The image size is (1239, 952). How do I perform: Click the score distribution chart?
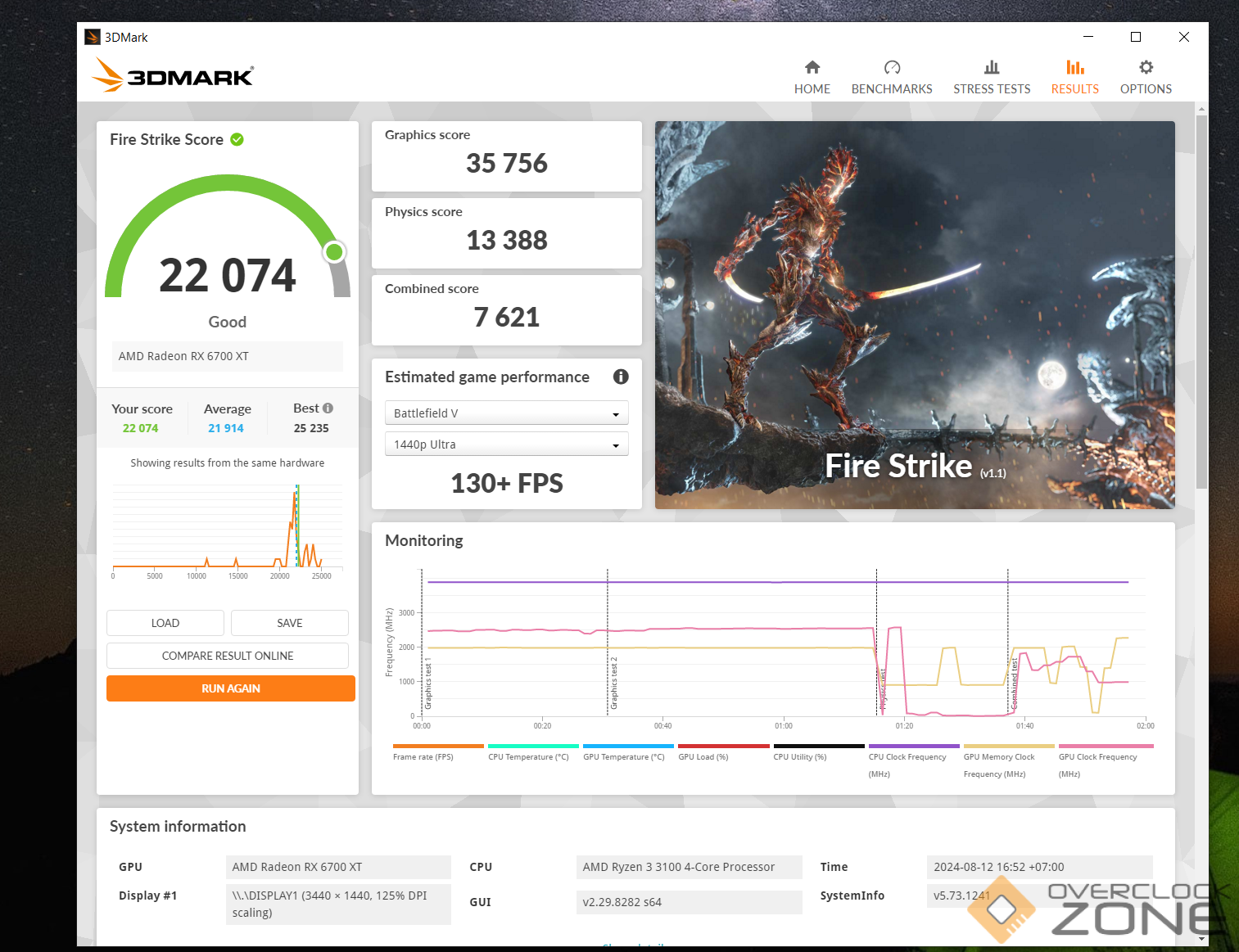tap(228, 530)
